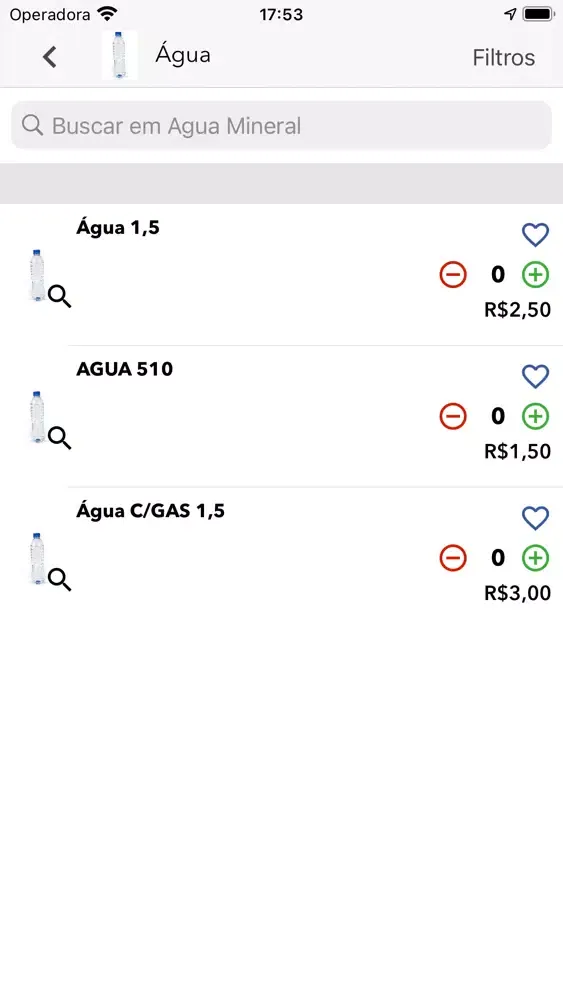Decrease quantity of Água 1,5
The width and height of the screenshot is (563, 1000).
[453, 275]
